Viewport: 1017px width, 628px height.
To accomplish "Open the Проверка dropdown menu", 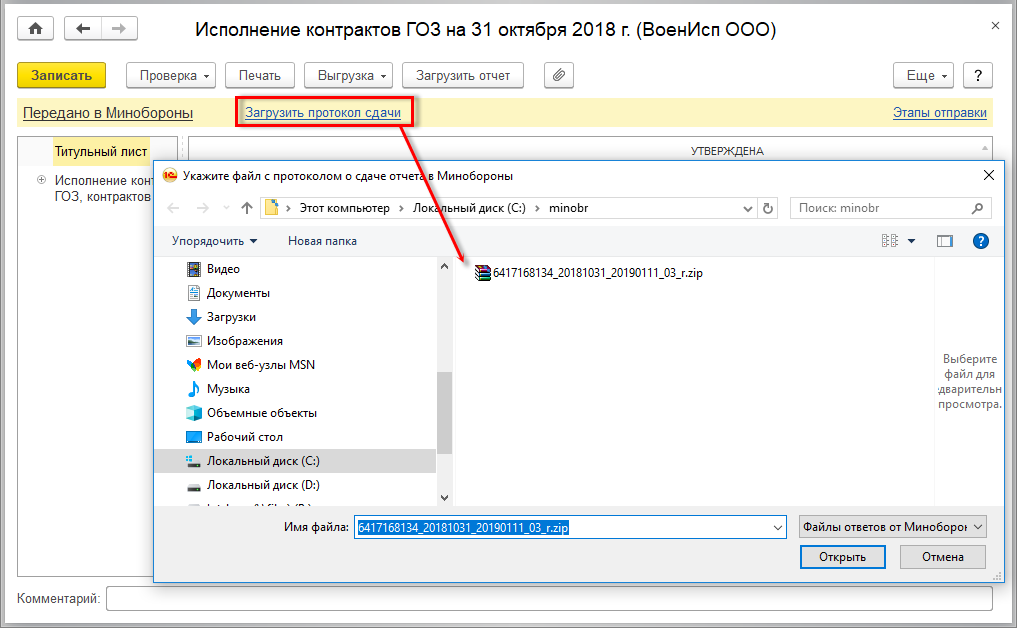I will (171, 75).
